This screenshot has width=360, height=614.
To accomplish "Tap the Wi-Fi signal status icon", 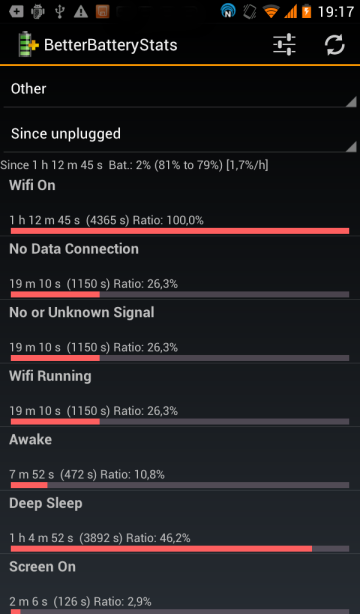I will (x=271, y=12).
